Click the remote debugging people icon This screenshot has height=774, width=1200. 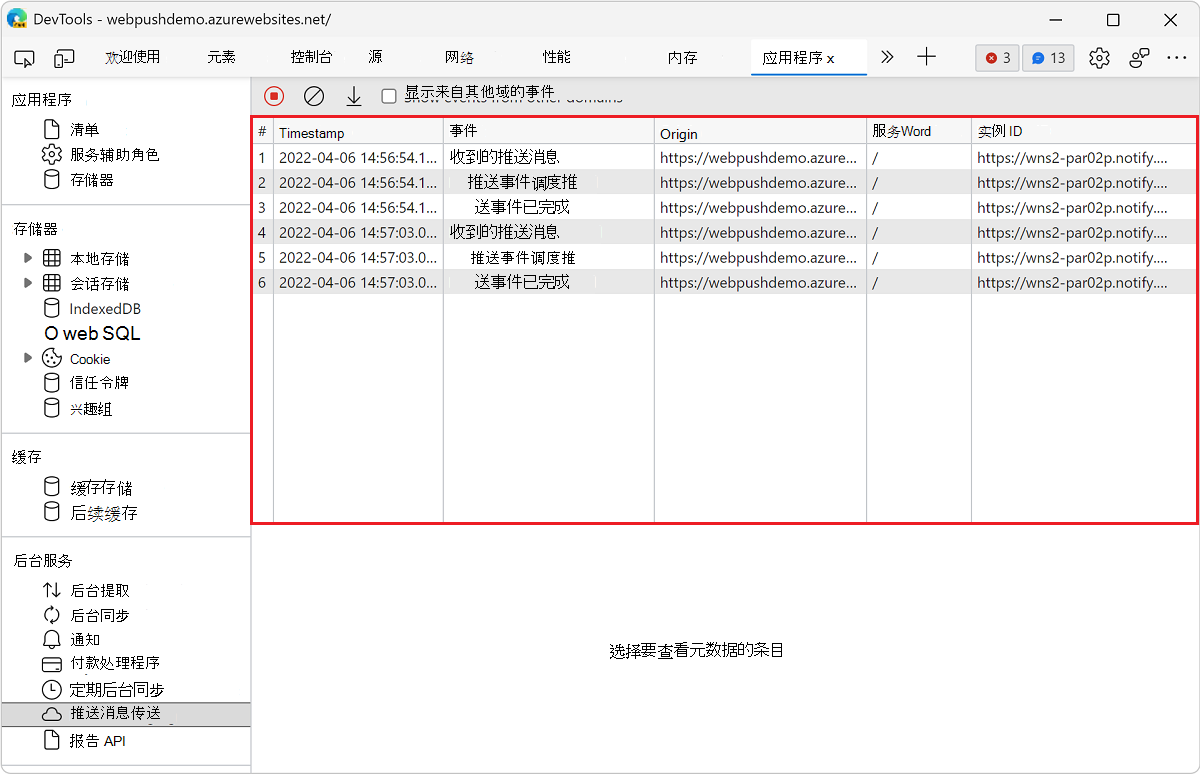pyautogui.click(x=1139, y=58)
